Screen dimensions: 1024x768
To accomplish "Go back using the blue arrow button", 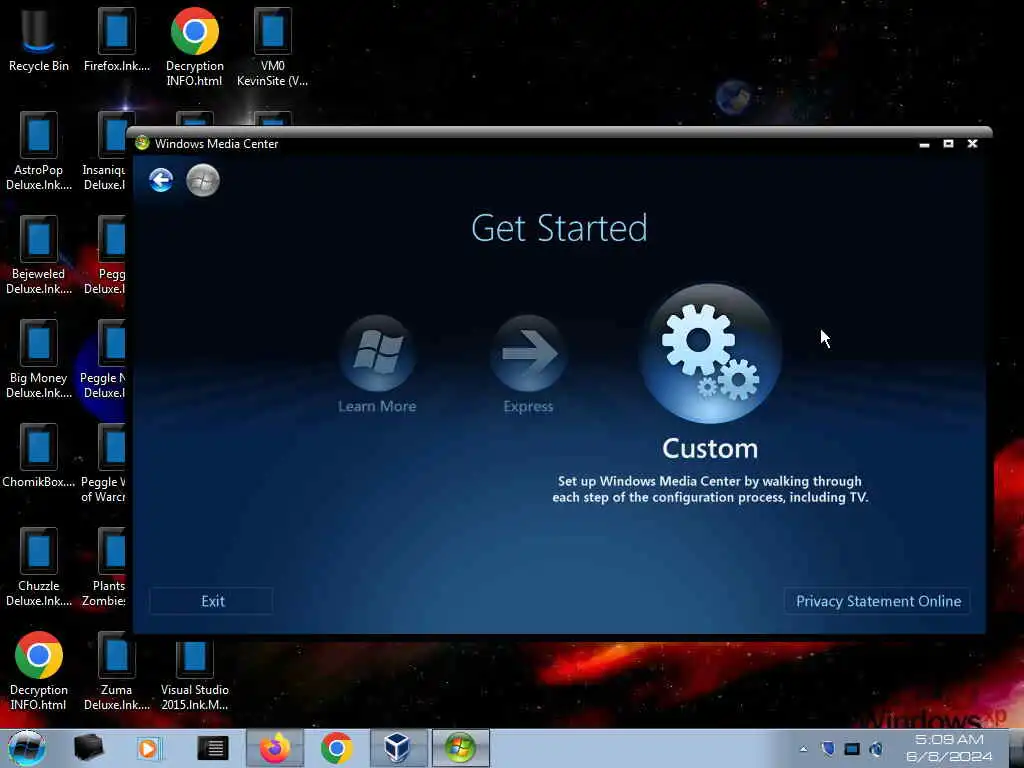I will coord(161,180).
